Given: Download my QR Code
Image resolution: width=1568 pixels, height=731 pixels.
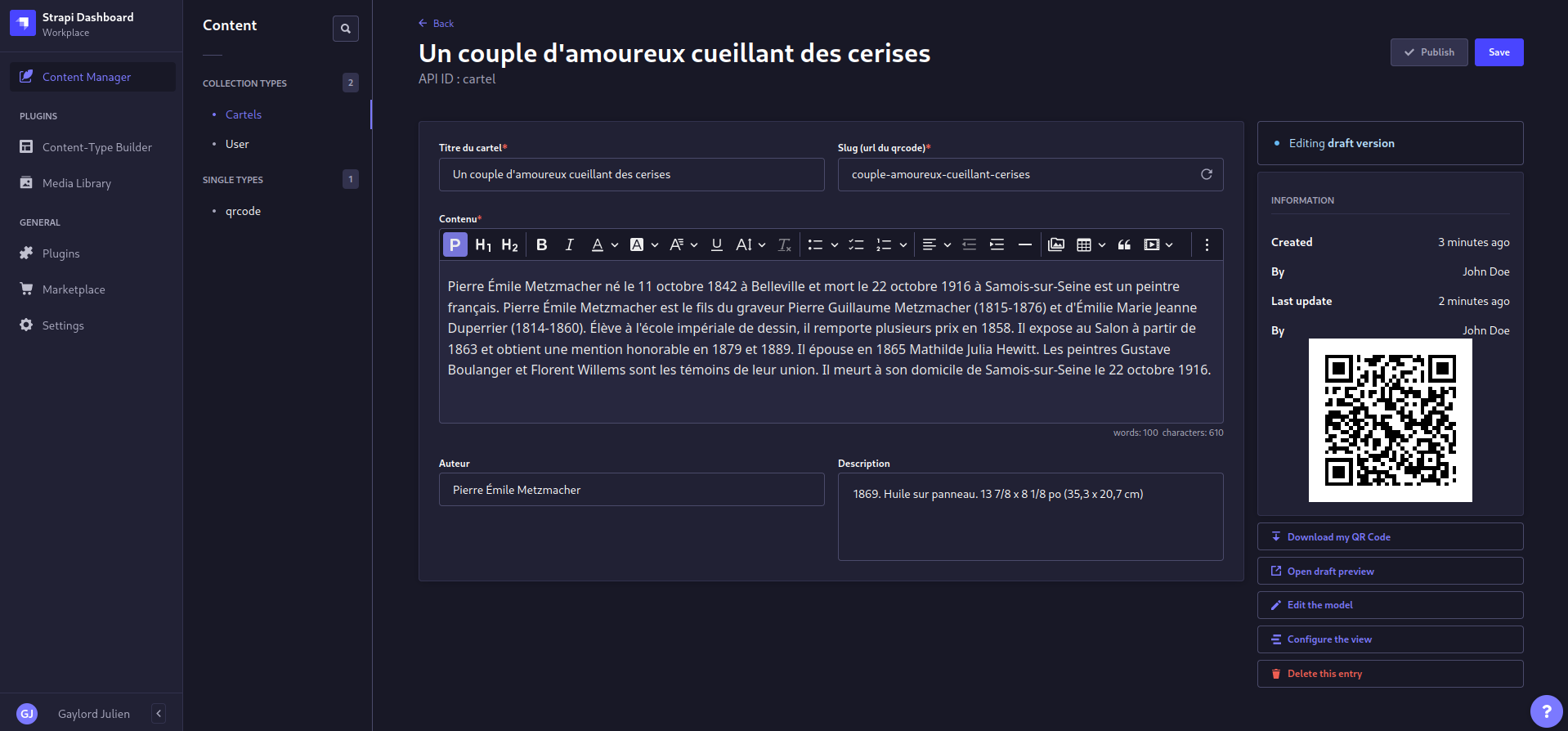Looking at the screenshot, I should [1390, 536].
